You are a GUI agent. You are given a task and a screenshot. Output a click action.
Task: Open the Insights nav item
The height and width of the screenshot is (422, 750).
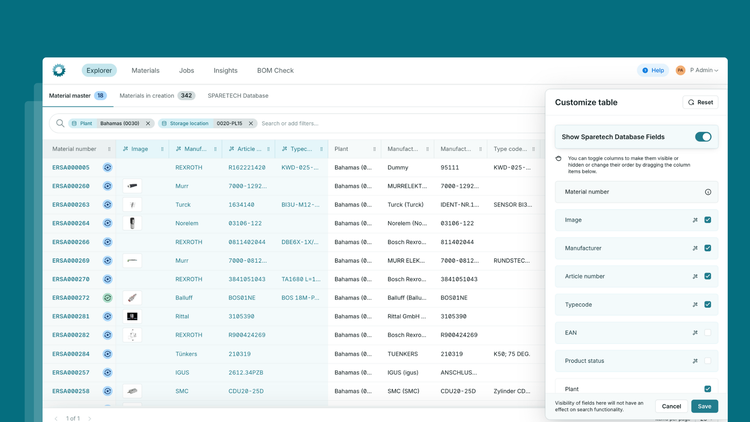click(x=225, y=70)
